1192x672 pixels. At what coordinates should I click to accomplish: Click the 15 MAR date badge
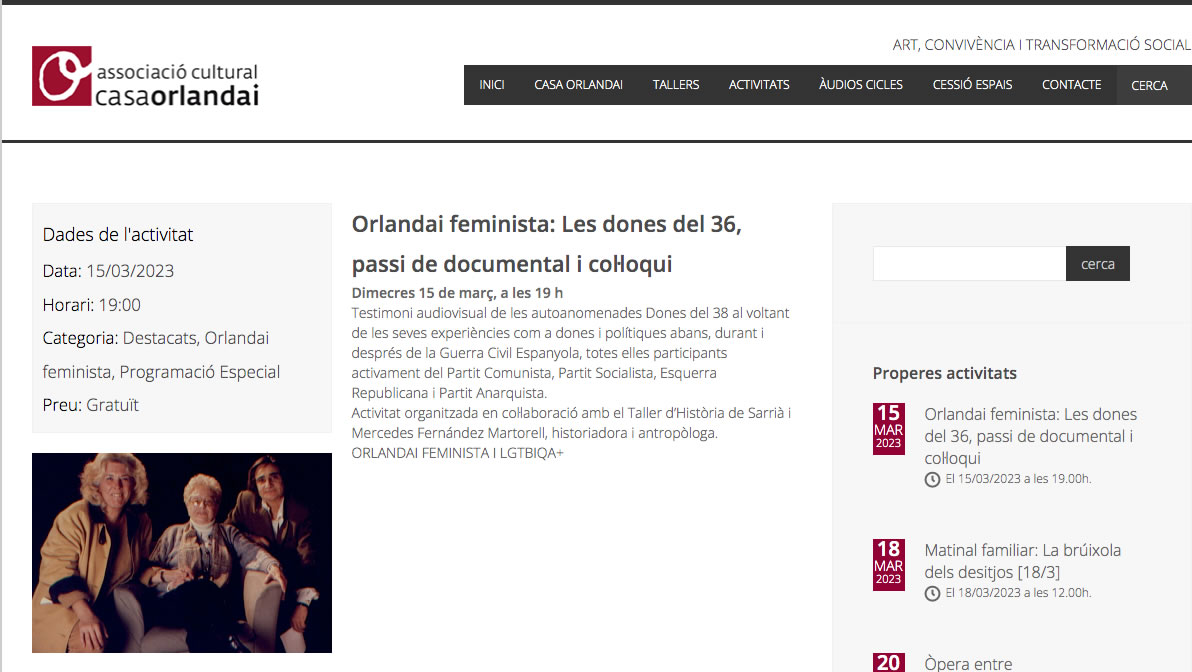[x=888, y=428]
